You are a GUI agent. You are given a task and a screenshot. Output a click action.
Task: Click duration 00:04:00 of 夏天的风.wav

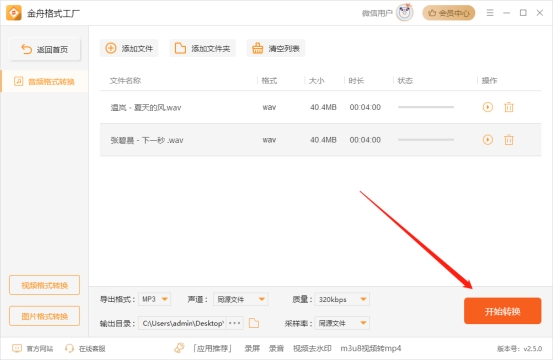click(x=365, y=107)
